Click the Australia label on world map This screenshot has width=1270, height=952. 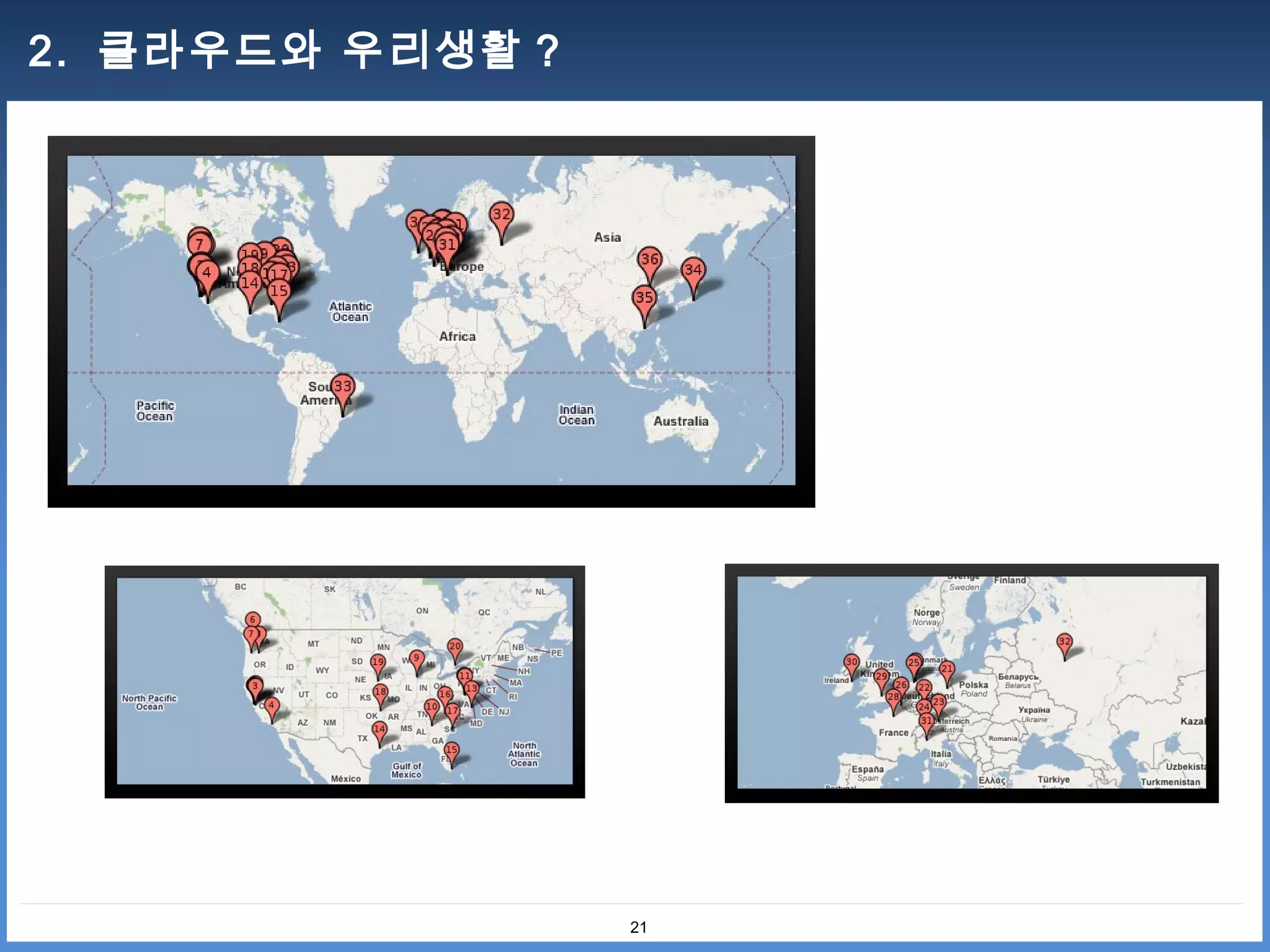680,421
